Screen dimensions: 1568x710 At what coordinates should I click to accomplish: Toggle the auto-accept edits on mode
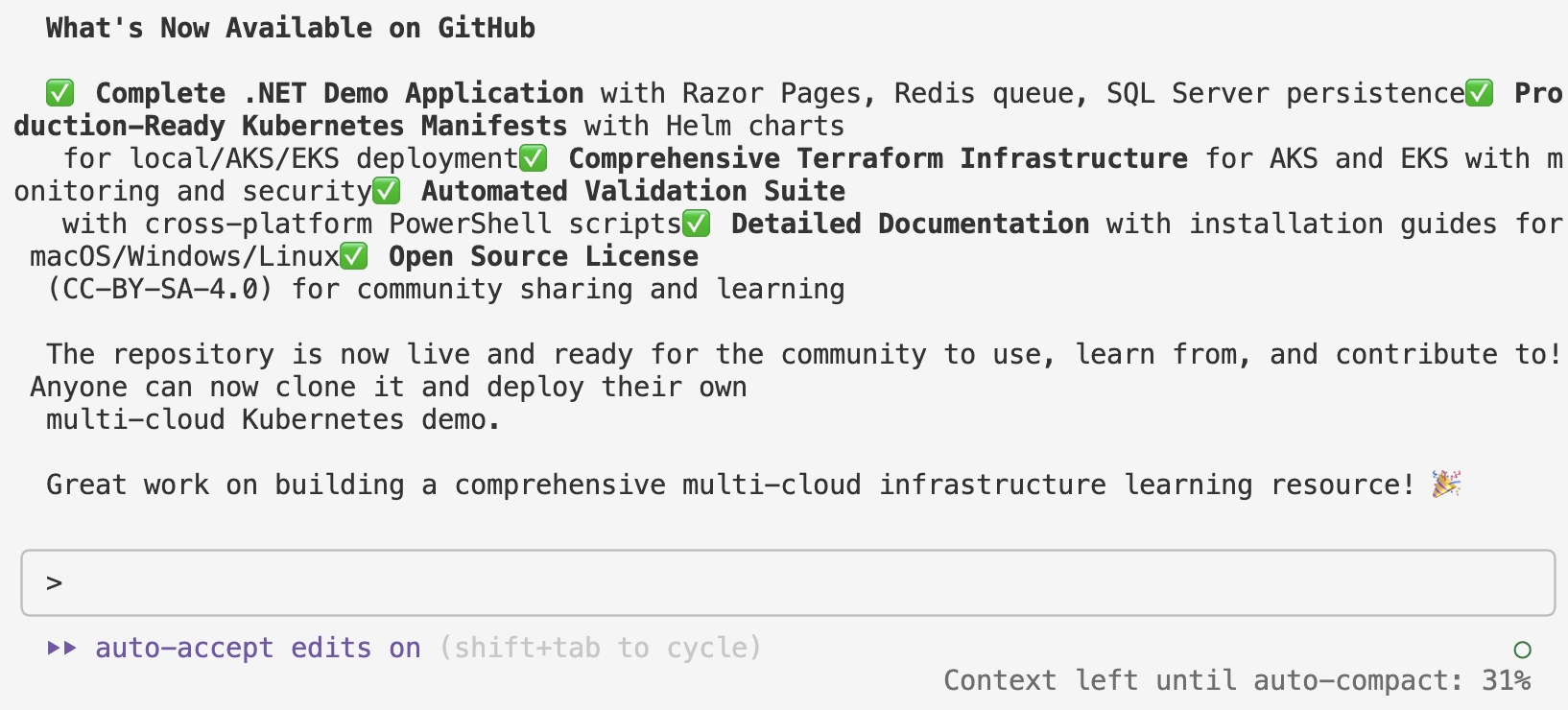pos(258,648)
